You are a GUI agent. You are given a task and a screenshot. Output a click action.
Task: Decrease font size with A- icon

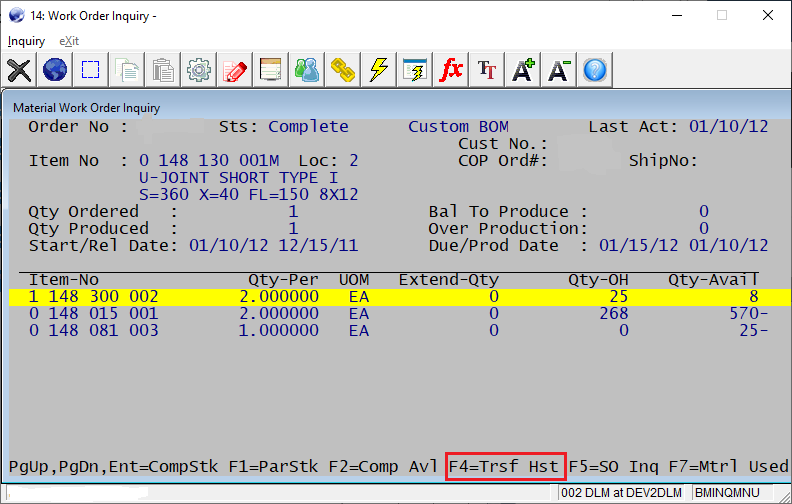tap(559, 70)
